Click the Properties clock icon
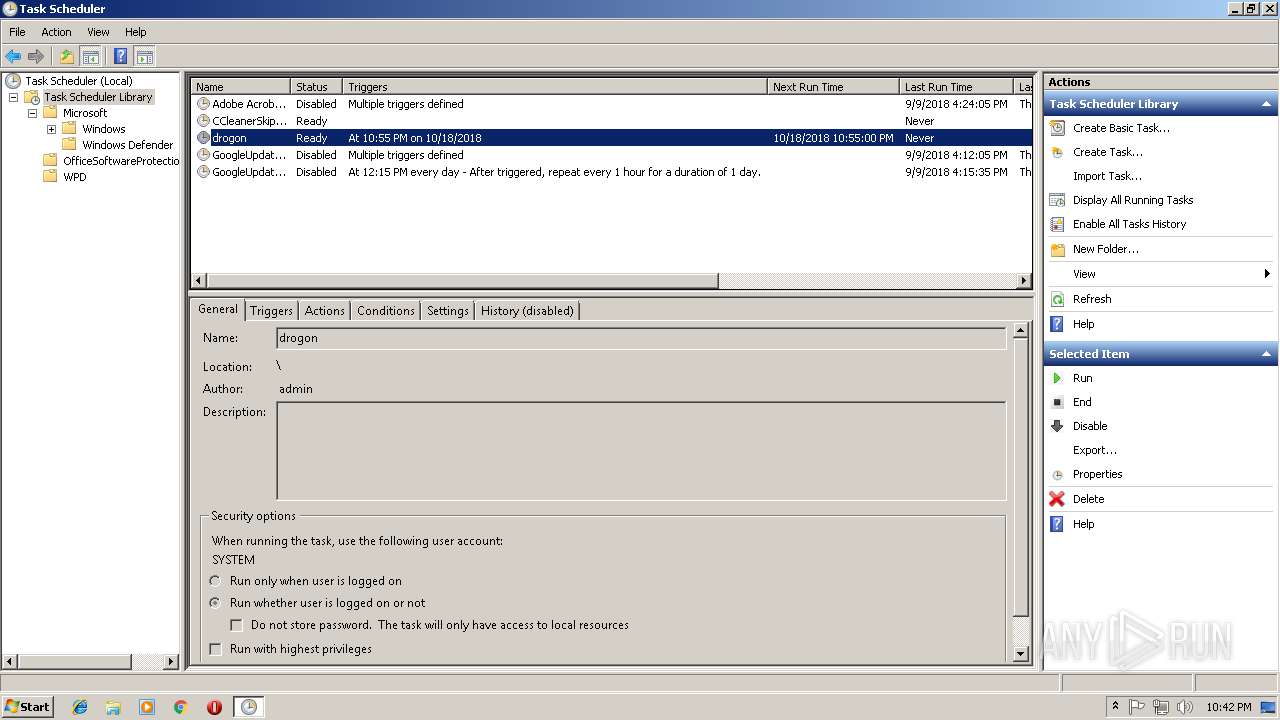1280x720 pixels. (1057, 474)
